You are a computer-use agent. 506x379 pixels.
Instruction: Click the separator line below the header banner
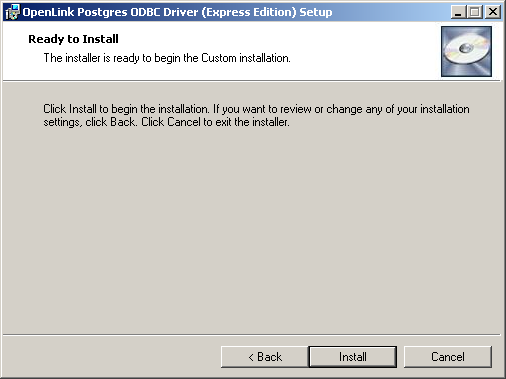click(252, 80)
